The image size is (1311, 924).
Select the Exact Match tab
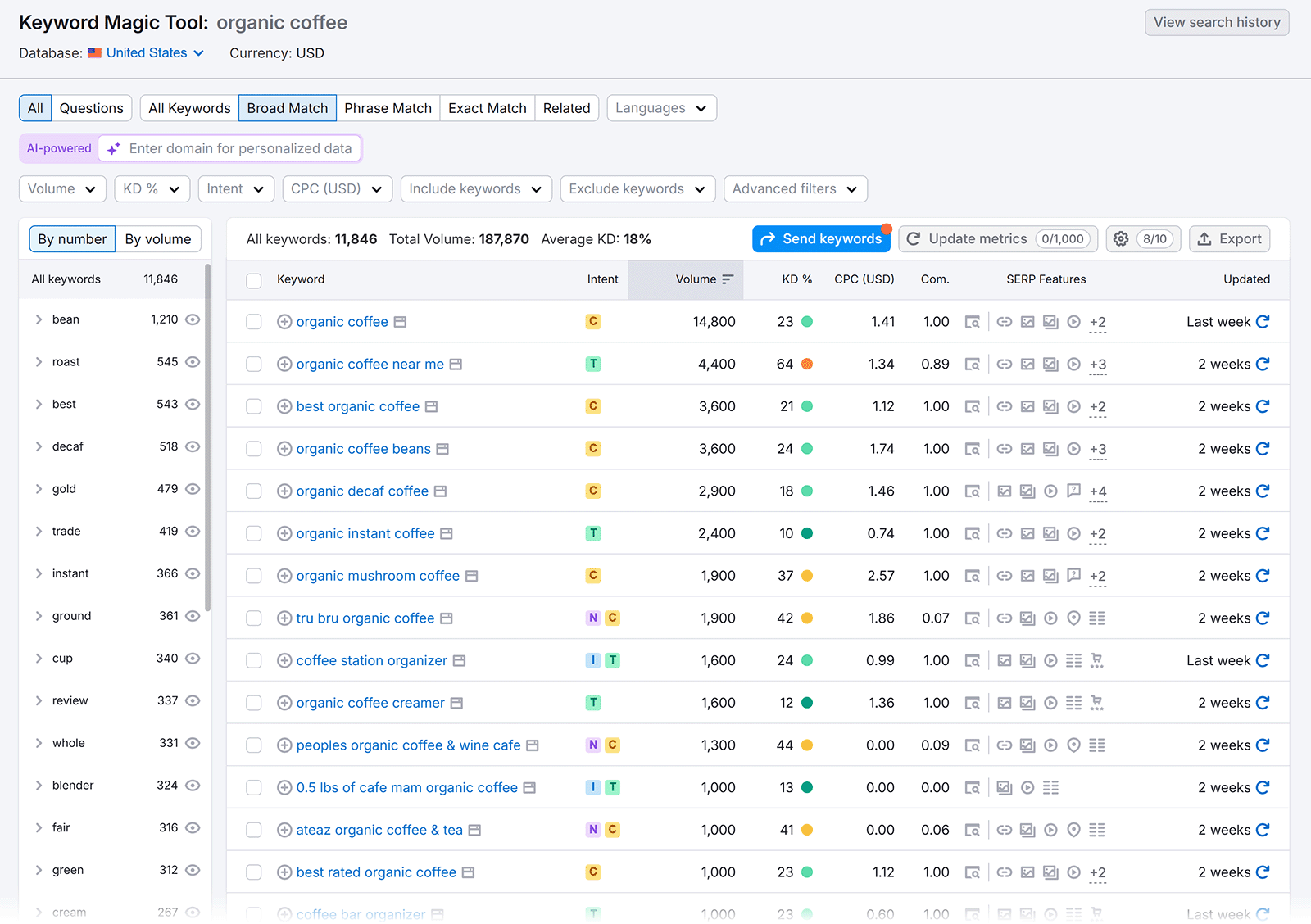pos(487,107)
